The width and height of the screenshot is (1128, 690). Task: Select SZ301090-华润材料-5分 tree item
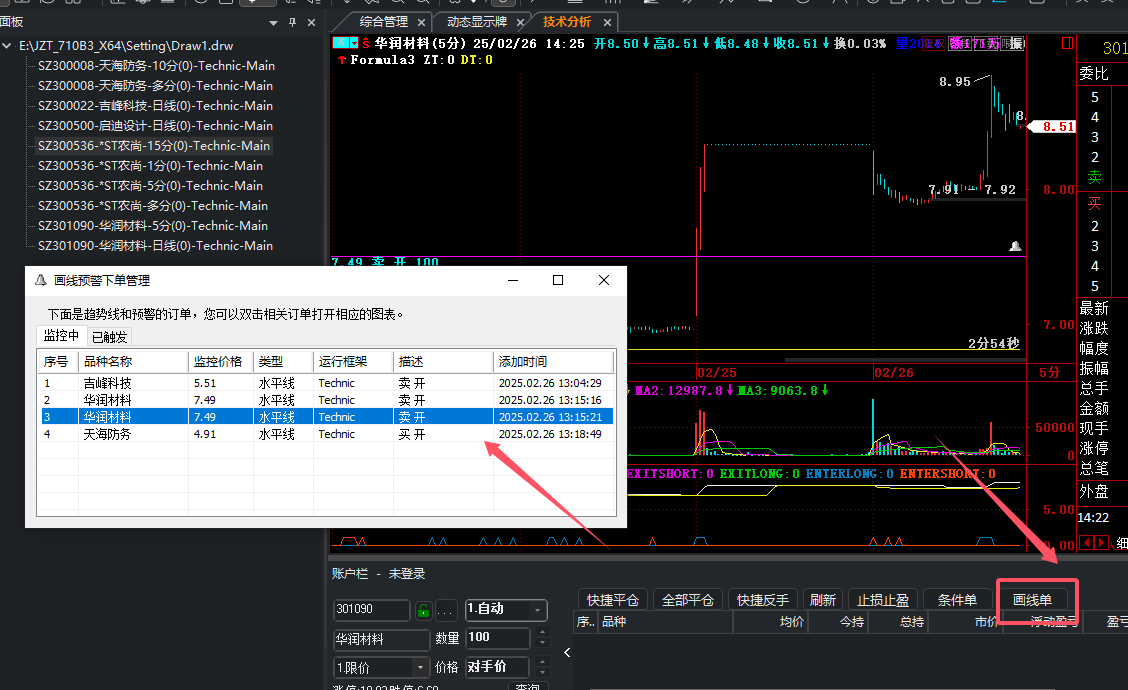click(153, 226)
